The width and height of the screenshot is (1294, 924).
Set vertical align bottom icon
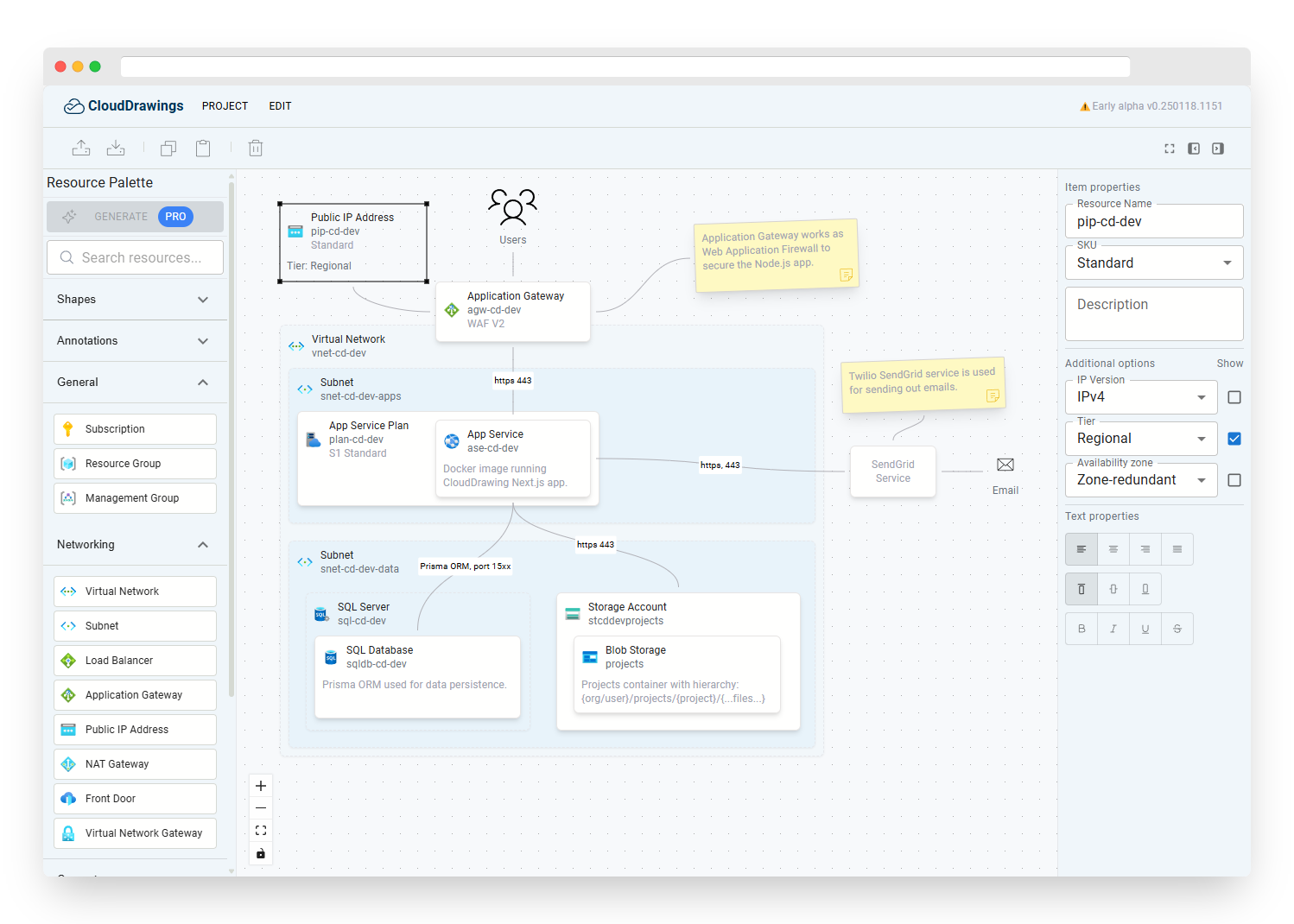click(x=1145, y=589)
